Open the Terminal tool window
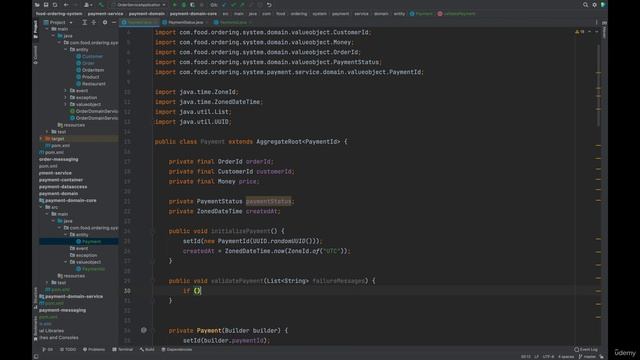 click(122, 349)
